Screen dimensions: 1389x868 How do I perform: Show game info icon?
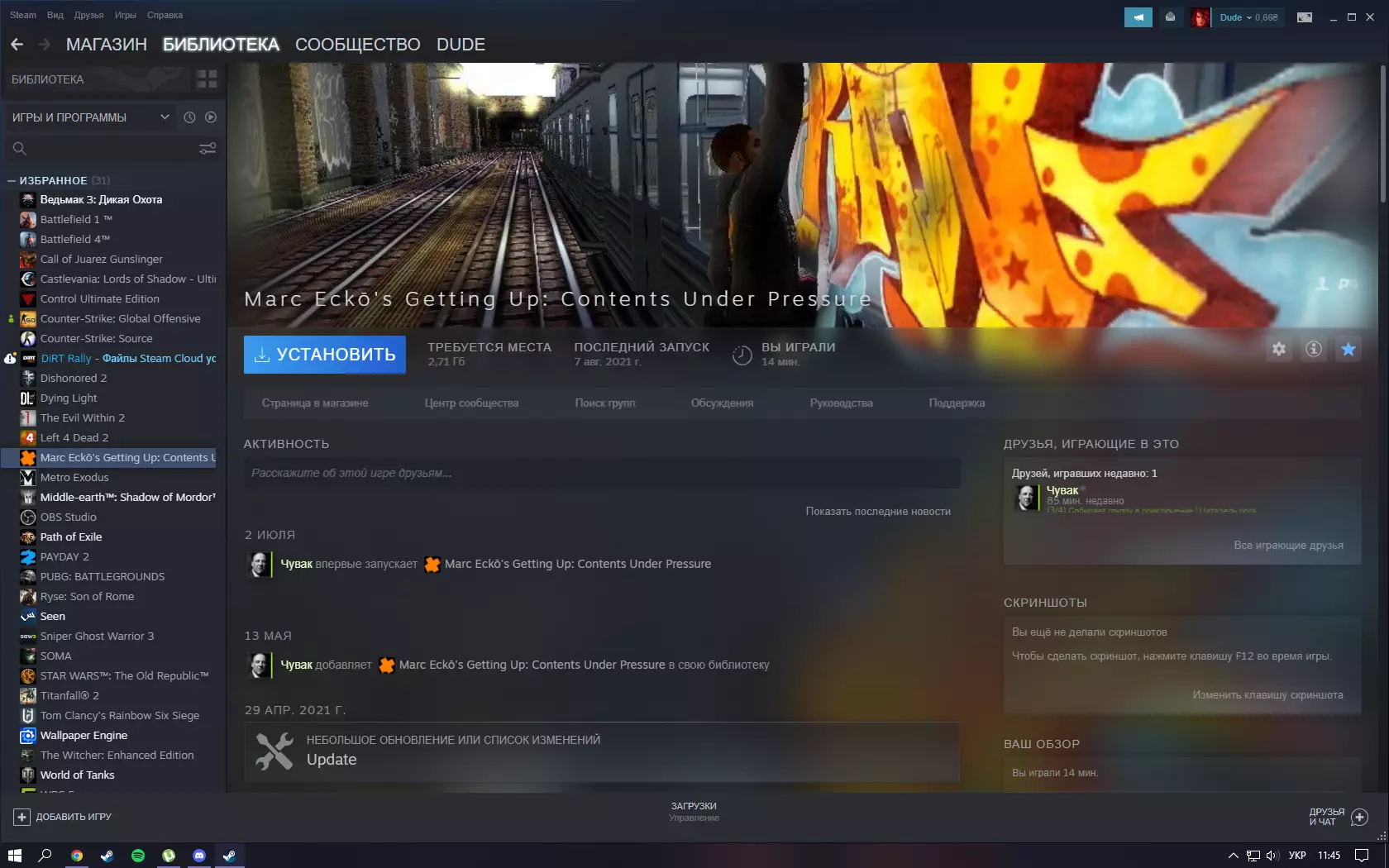coord(1314,349)
